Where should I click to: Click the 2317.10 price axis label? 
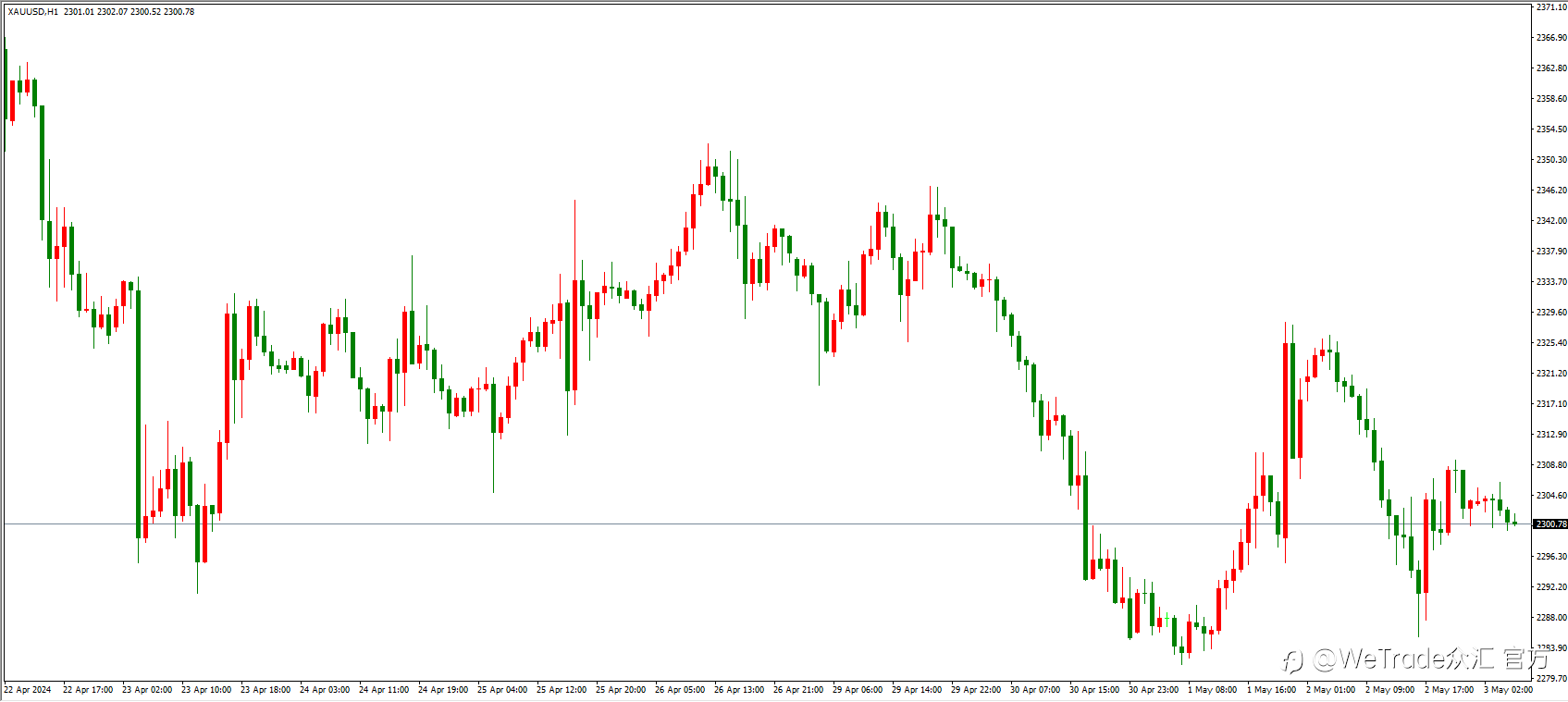pos(1551,404)
